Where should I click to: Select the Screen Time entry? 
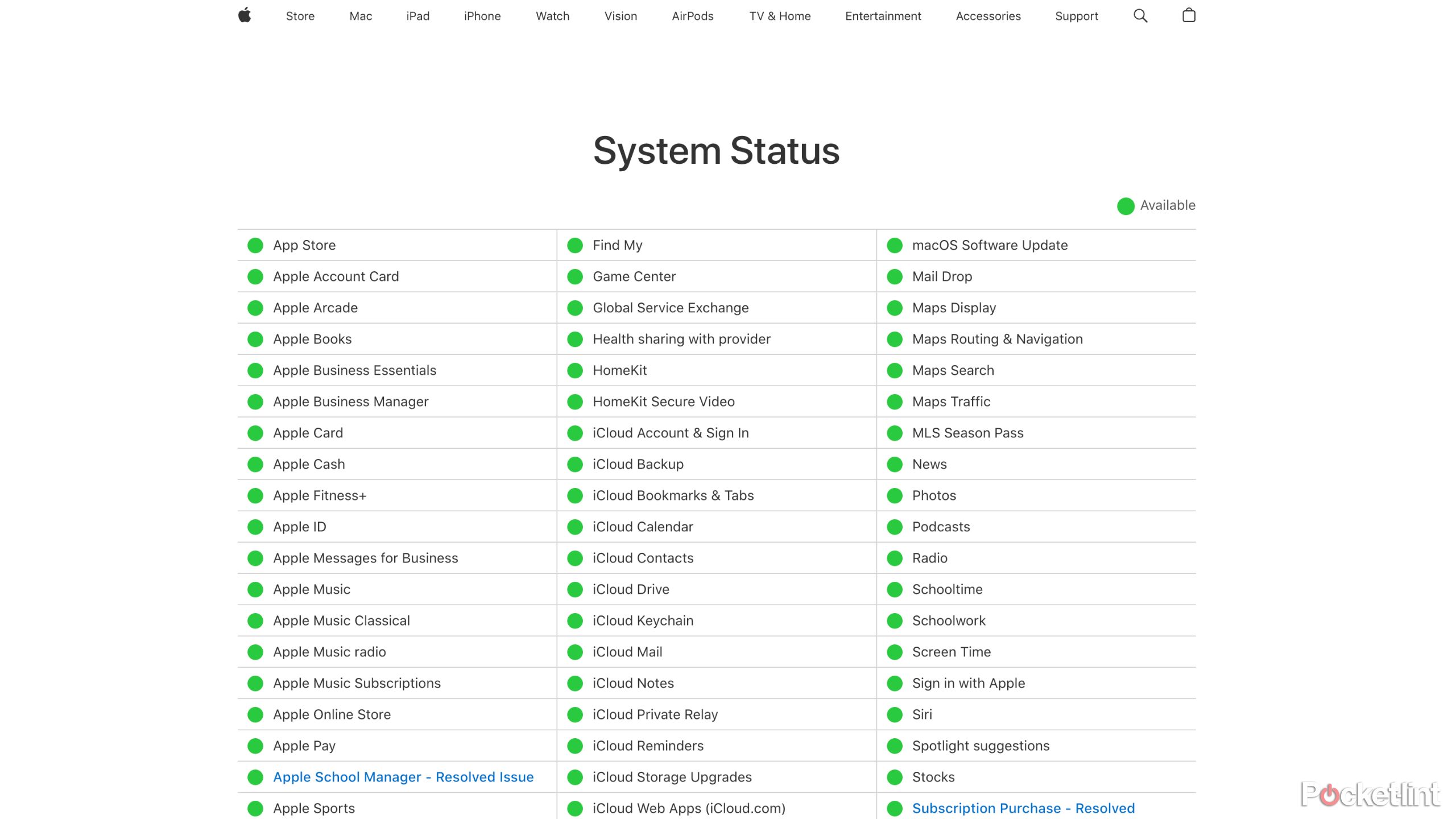point(1036,652)
